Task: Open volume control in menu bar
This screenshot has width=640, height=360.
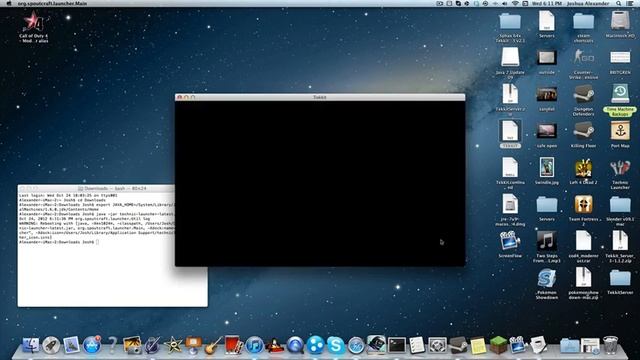Action: coord(504,3)
